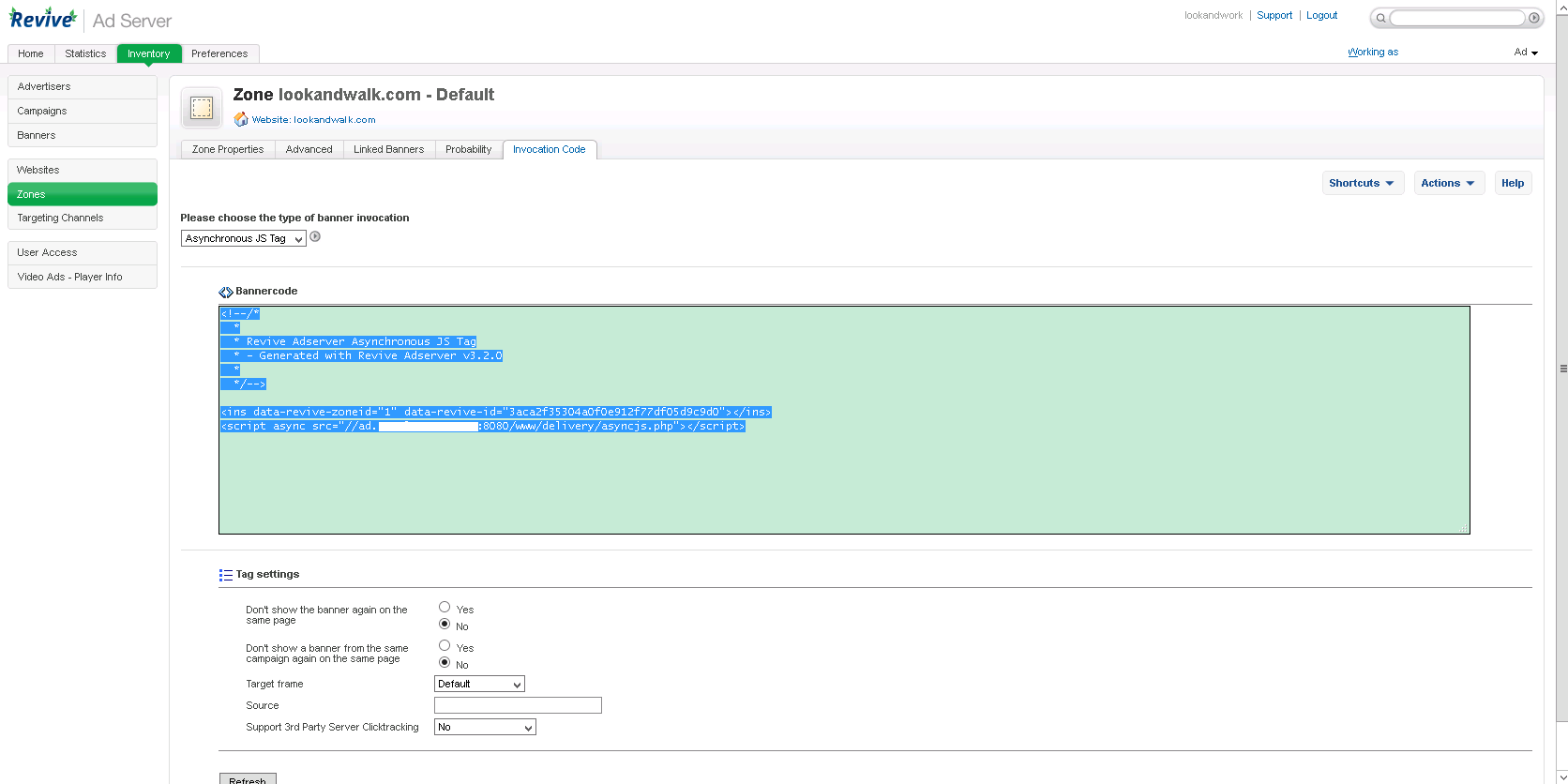Select Yes for don't show banner again
1568x784 pixels.
445,607
